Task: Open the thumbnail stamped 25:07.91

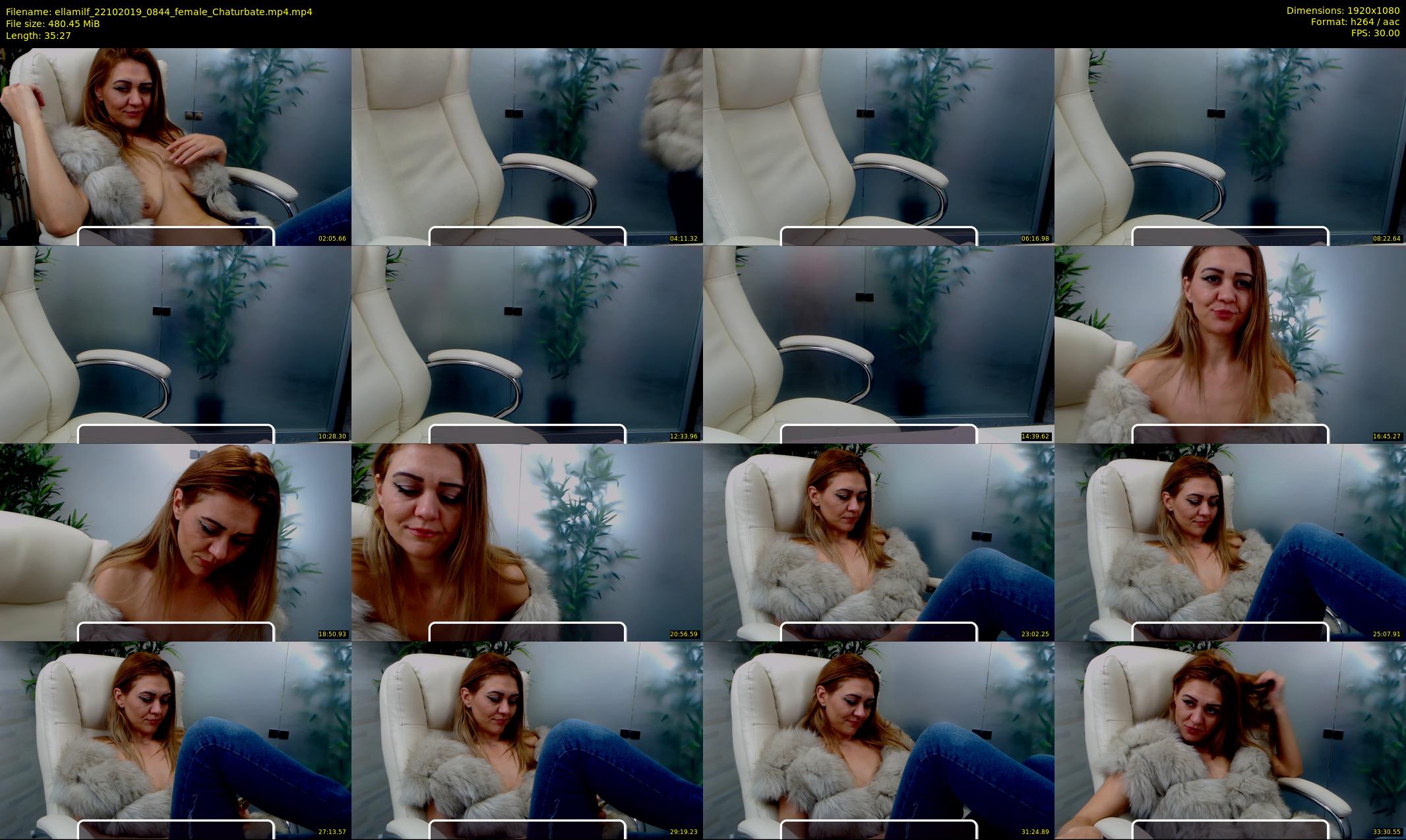Action: (x=1230, y=542)
